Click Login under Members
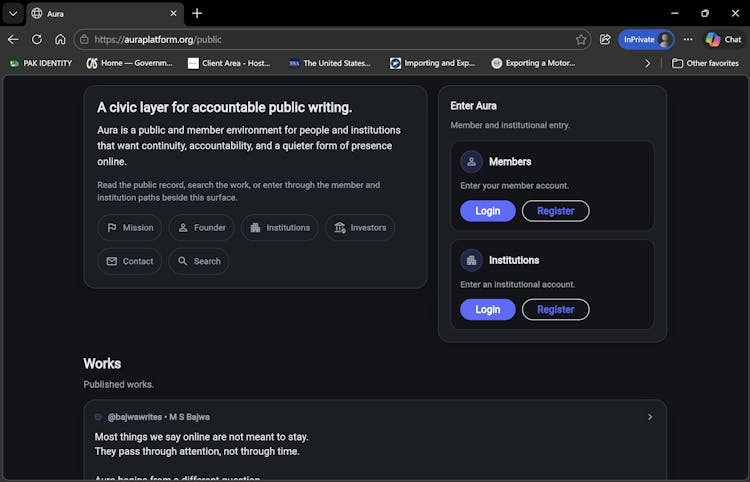Image resolution: width=750 pixels, height=482 pixels. (x=487, y=211)
